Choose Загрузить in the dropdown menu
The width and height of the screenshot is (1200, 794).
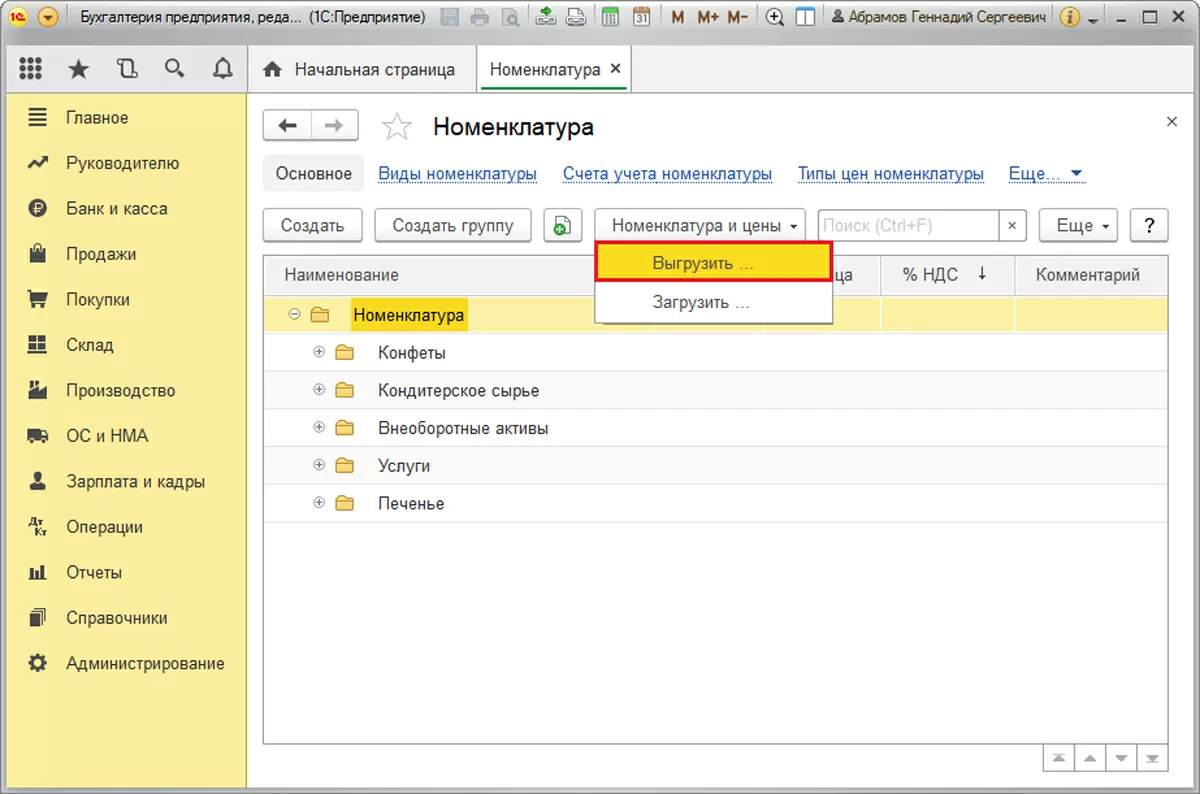pyautogui.click(x=713, y=302)
